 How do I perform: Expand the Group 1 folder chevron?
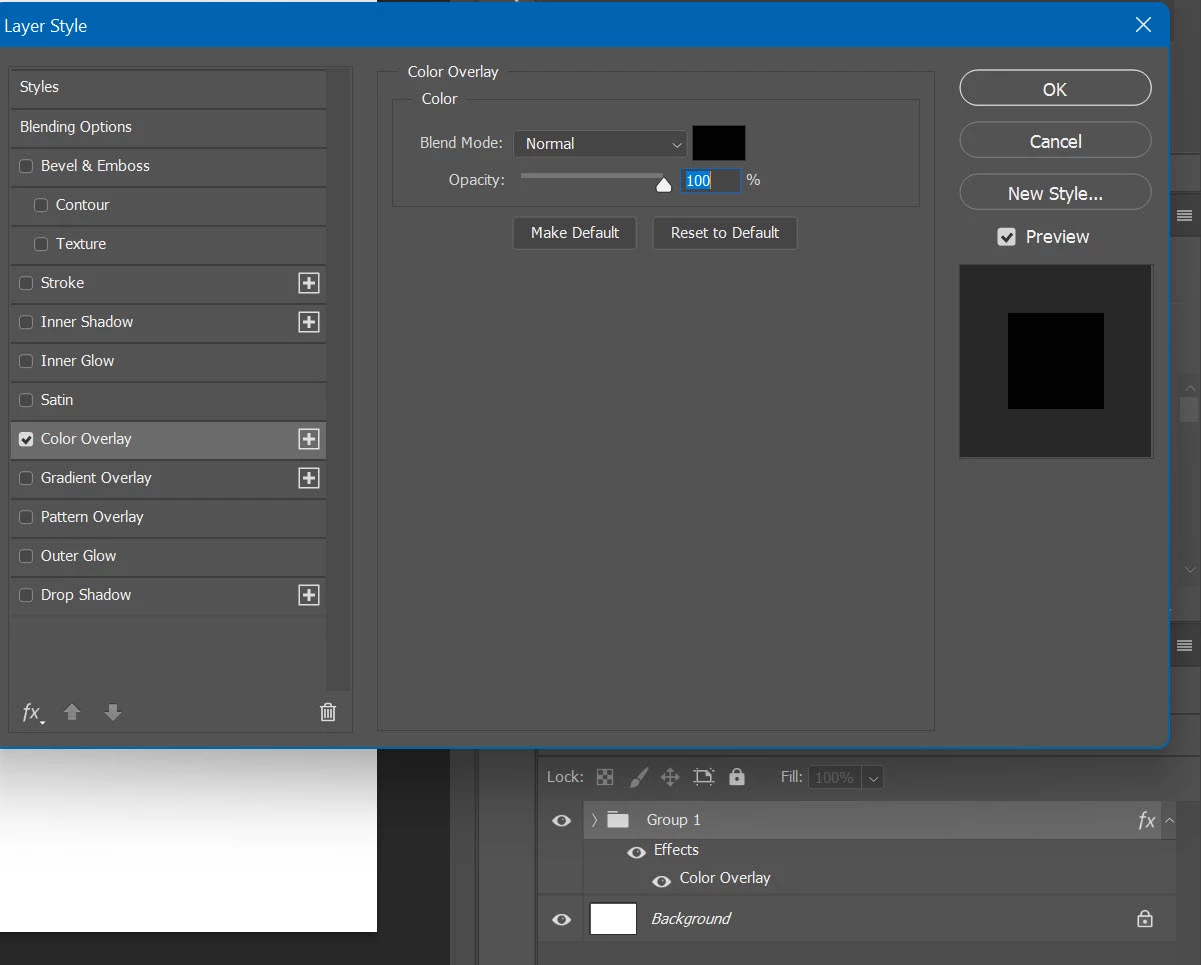click(x=594, y=820)
